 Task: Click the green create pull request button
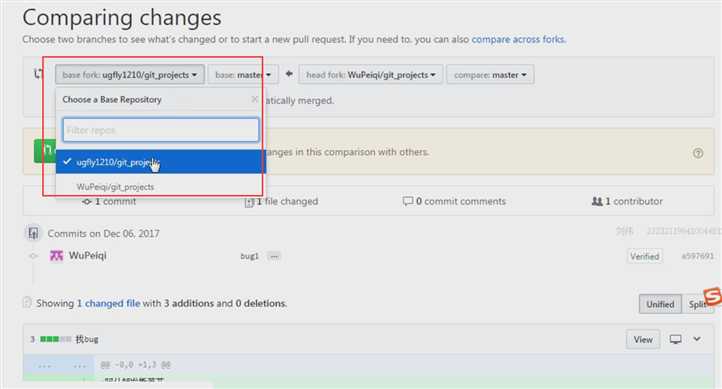(45, 151)
